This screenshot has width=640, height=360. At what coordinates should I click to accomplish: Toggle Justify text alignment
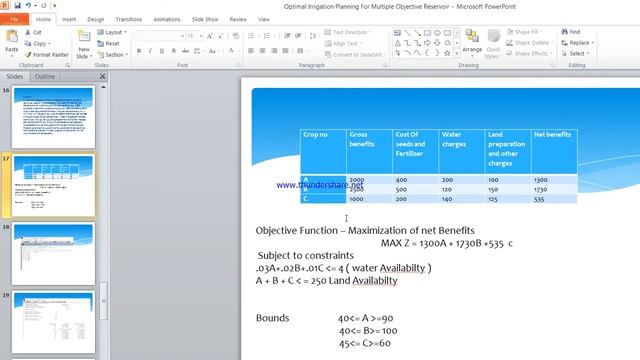click(285, 51)
